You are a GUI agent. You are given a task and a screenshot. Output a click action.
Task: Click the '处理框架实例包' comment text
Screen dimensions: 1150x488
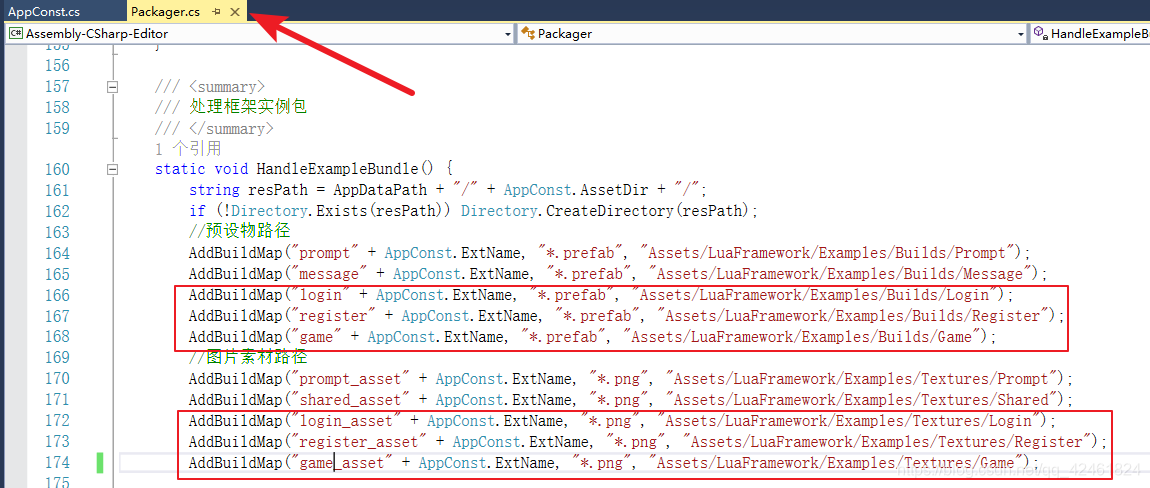tap(248, 107)
